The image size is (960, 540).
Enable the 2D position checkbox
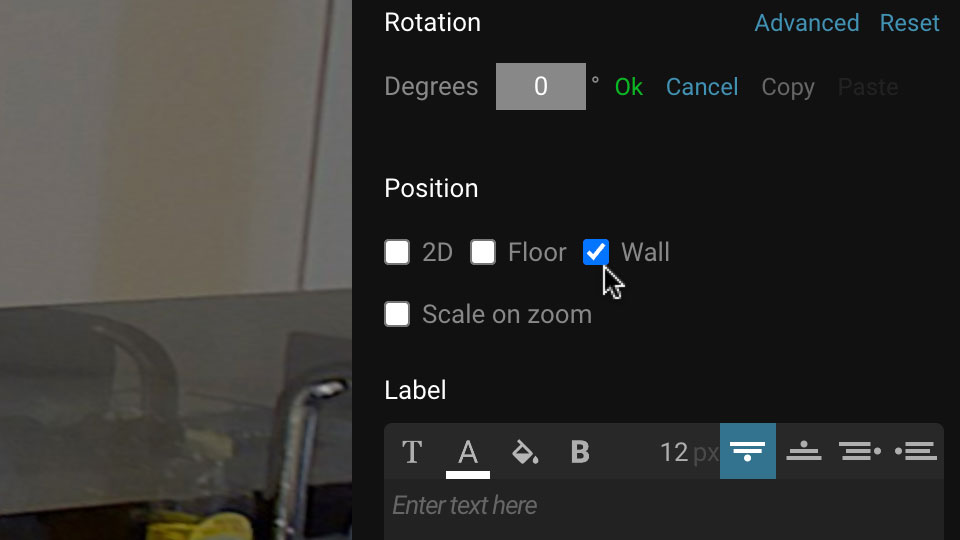pyautogui.click(x=397, y=252)
